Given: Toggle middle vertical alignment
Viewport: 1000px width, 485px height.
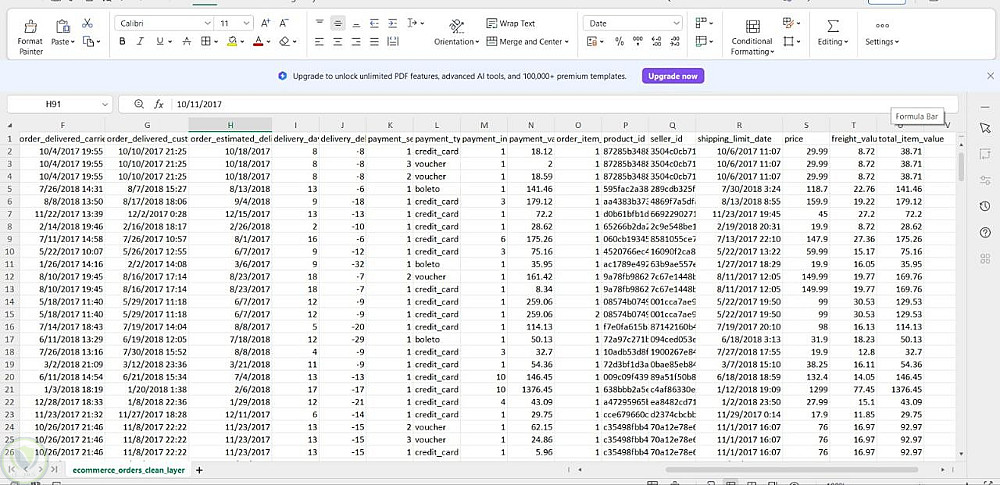Looking at the screenshot, I should [x=337, y=24].
